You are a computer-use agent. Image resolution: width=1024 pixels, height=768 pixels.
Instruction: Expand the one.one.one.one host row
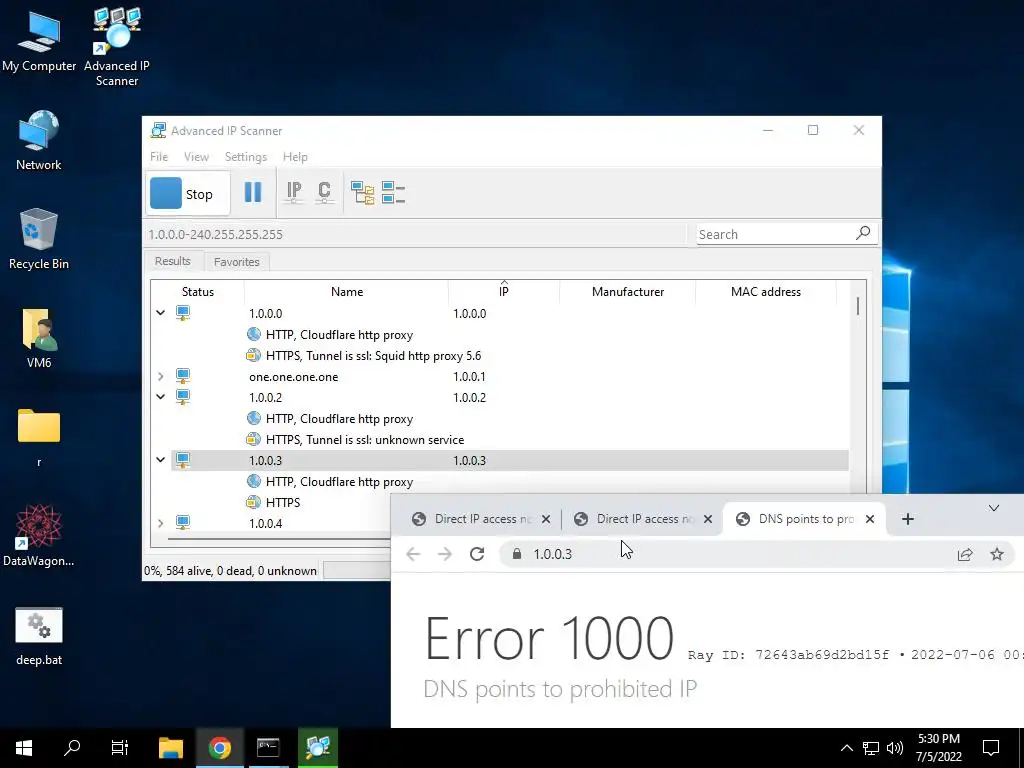pyautogui.click(x=161, y=376)
